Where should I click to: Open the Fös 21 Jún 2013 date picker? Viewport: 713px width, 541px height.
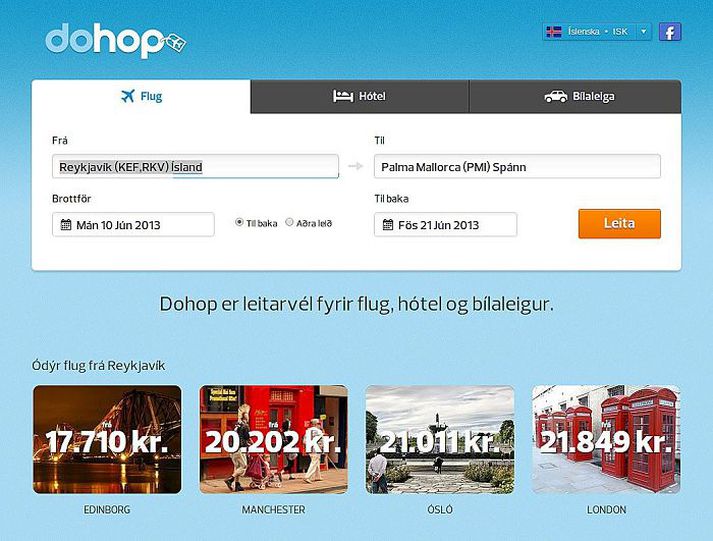(445, 225)
